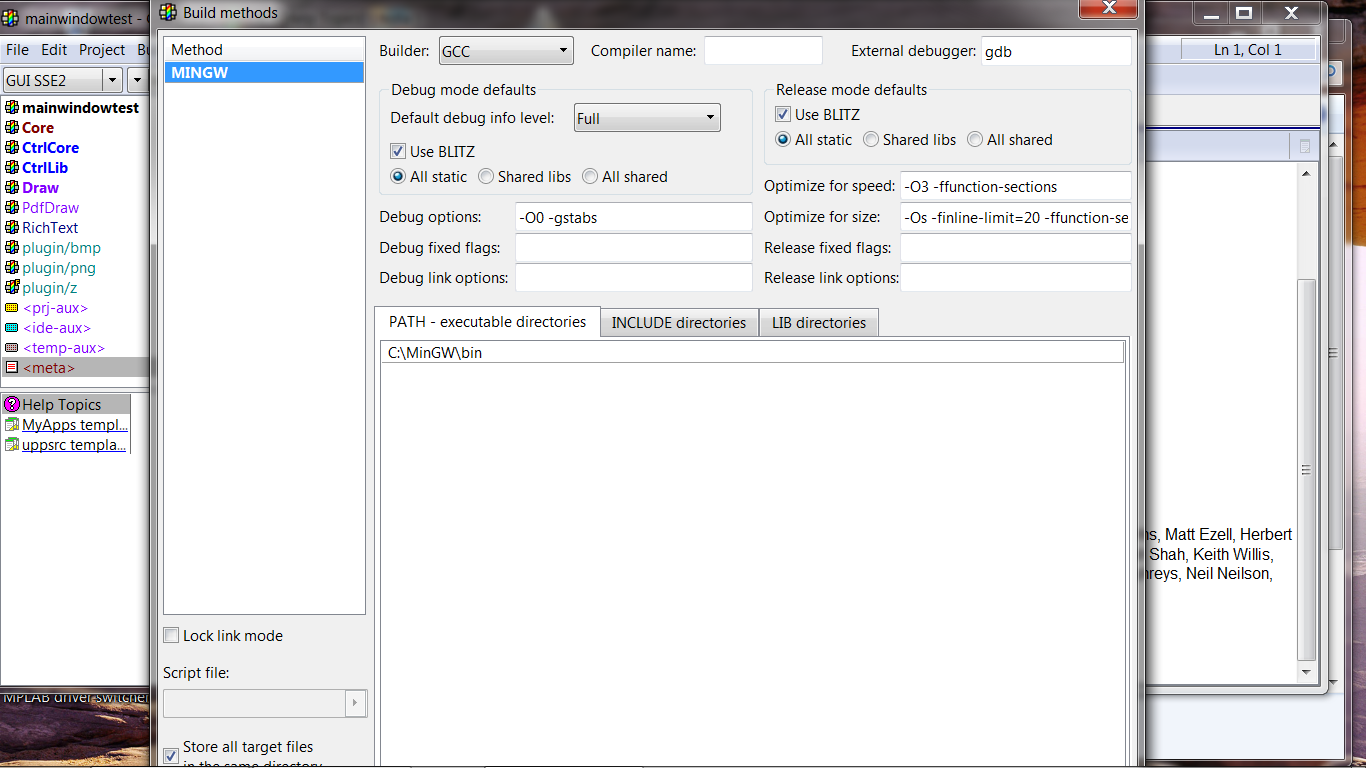Open the Default debug info level dropdown

[x=647, y=118]
